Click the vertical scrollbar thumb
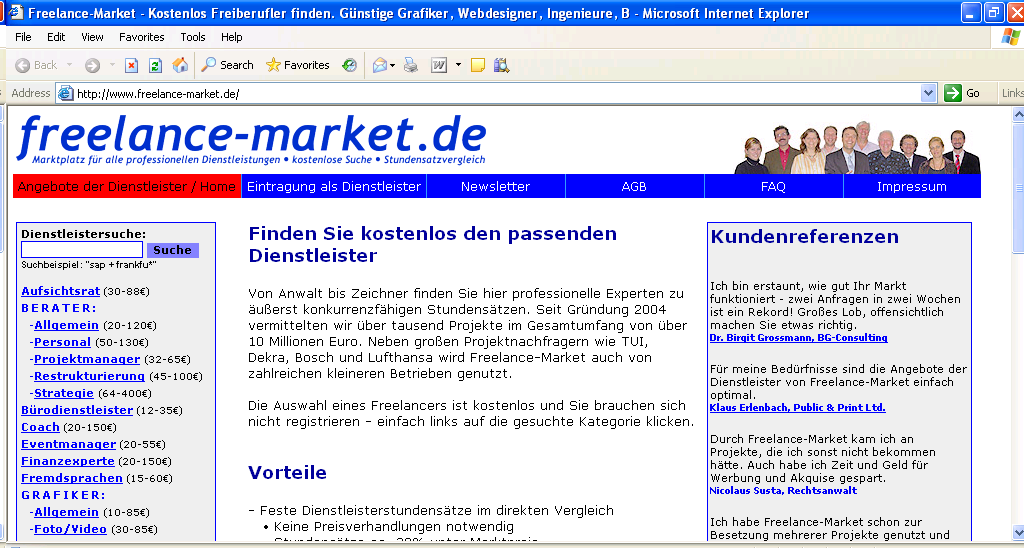1024x548 pixels. (1018, 187)
